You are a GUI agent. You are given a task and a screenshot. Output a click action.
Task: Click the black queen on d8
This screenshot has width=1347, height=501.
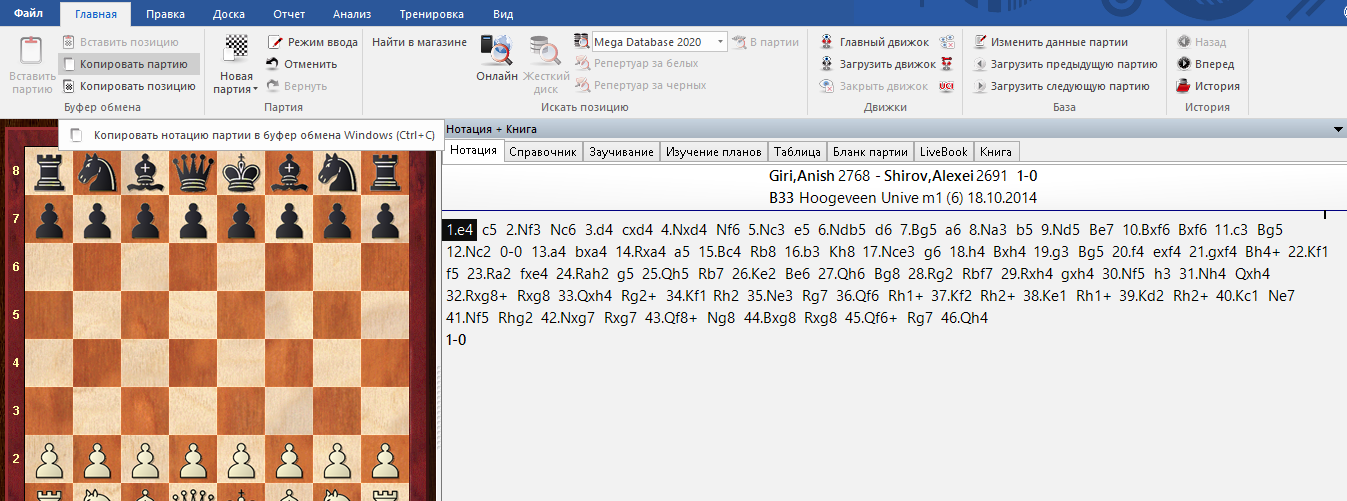191,171
